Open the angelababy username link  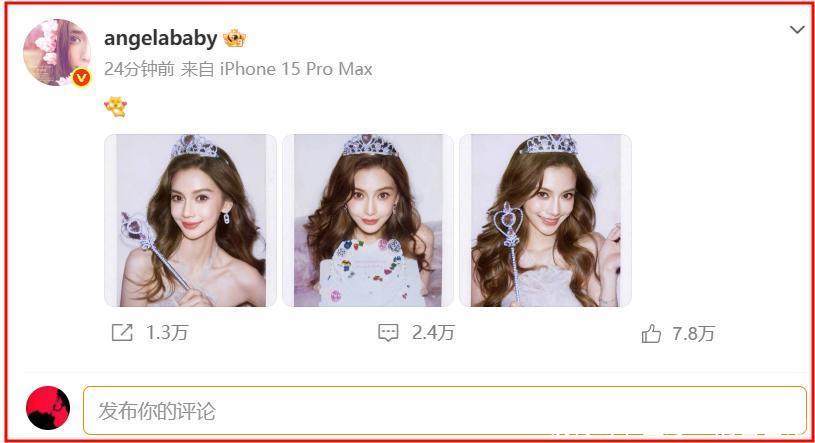[x=161, y=38]
